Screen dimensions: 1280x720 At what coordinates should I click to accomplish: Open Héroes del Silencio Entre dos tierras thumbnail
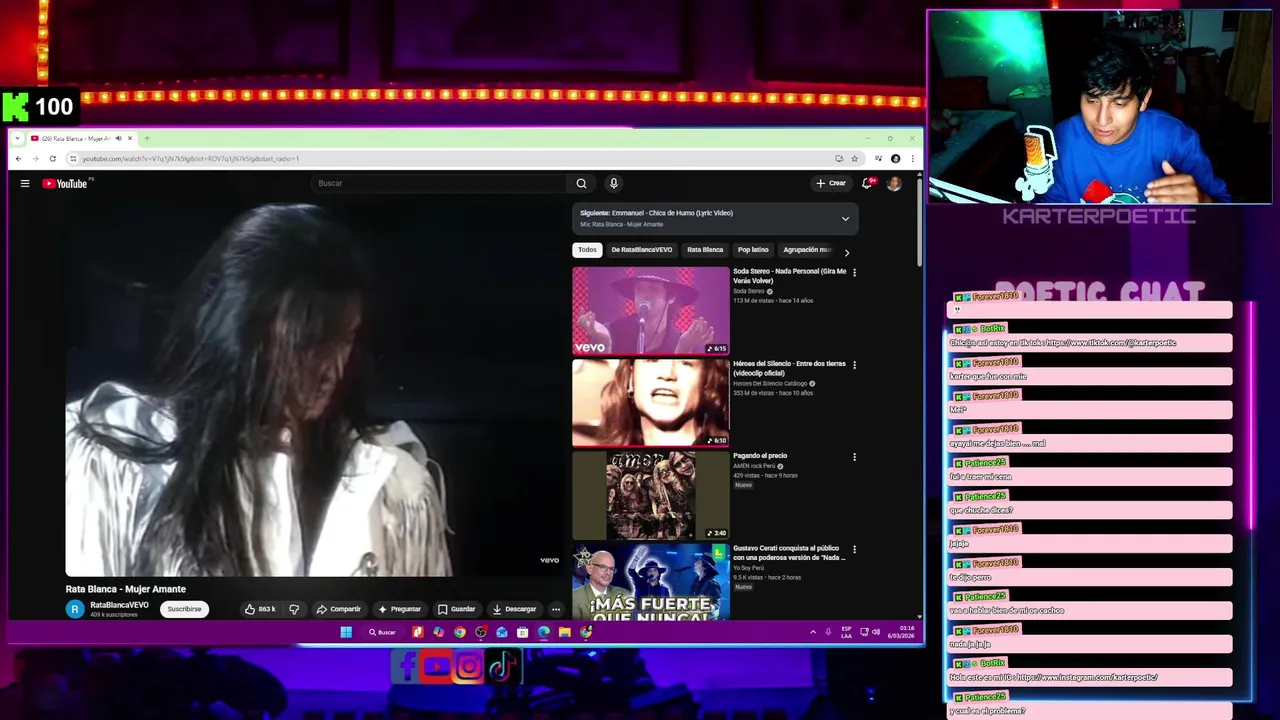tap(651, 403)
